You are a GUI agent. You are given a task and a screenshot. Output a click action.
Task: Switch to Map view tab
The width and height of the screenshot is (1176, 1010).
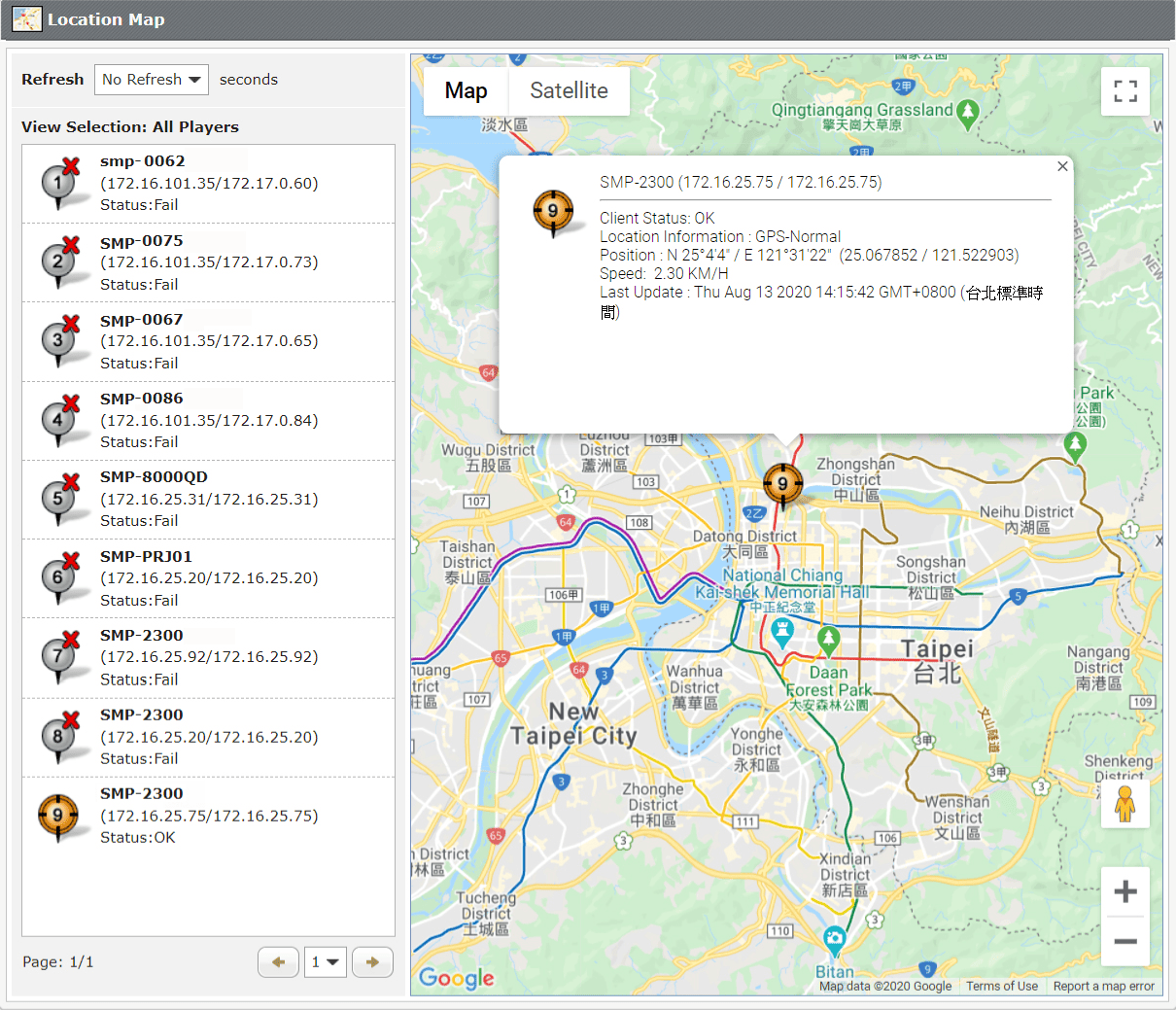click(x=466, y=91)
